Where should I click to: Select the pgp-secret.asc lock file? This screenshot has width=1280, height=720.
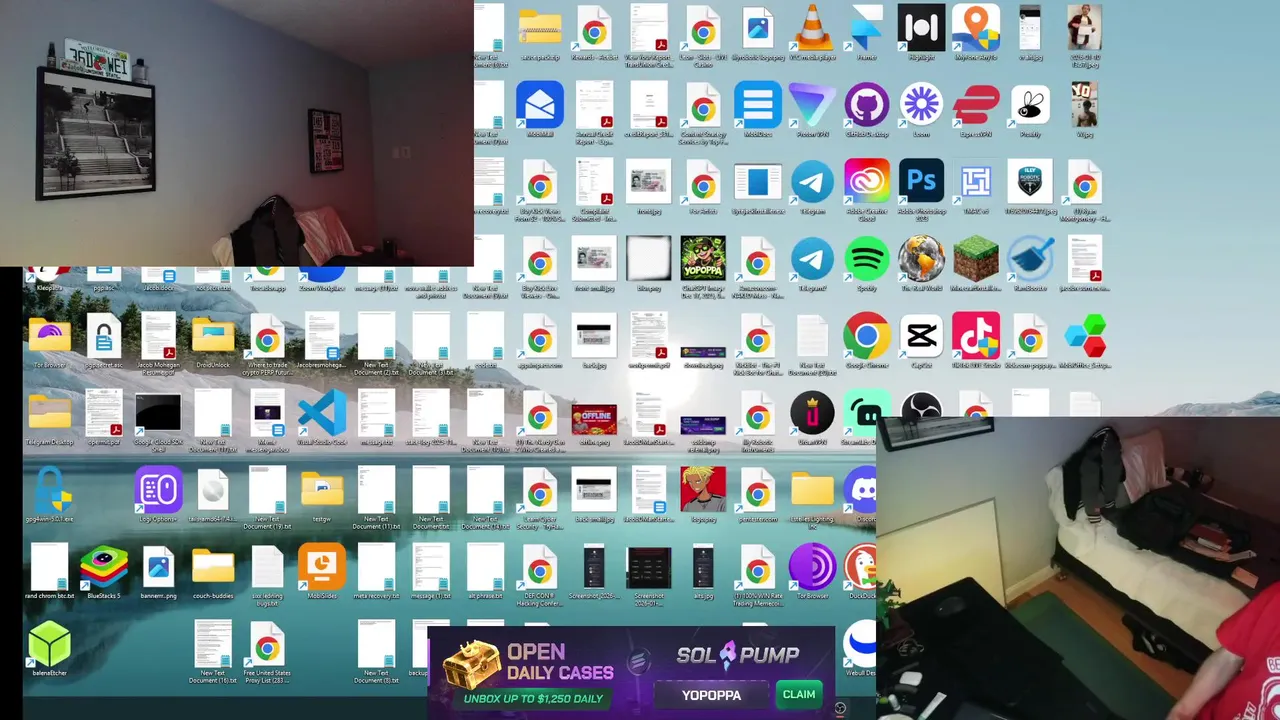[104, 337]
